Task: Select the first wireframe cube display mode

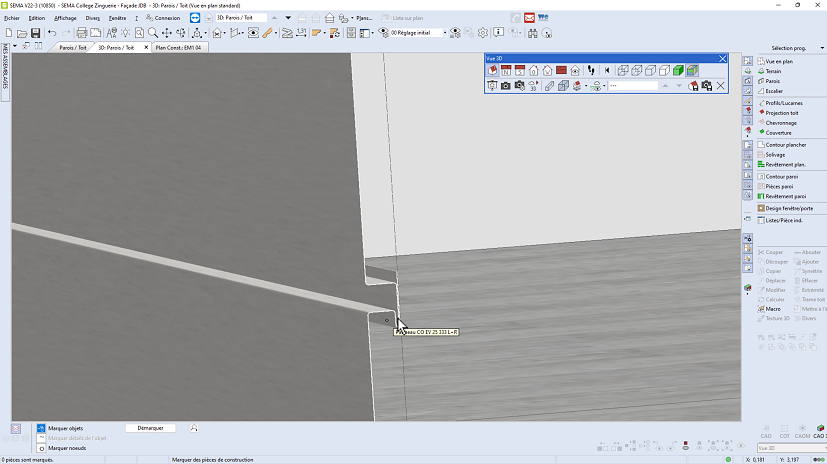Action: (623, 71)
